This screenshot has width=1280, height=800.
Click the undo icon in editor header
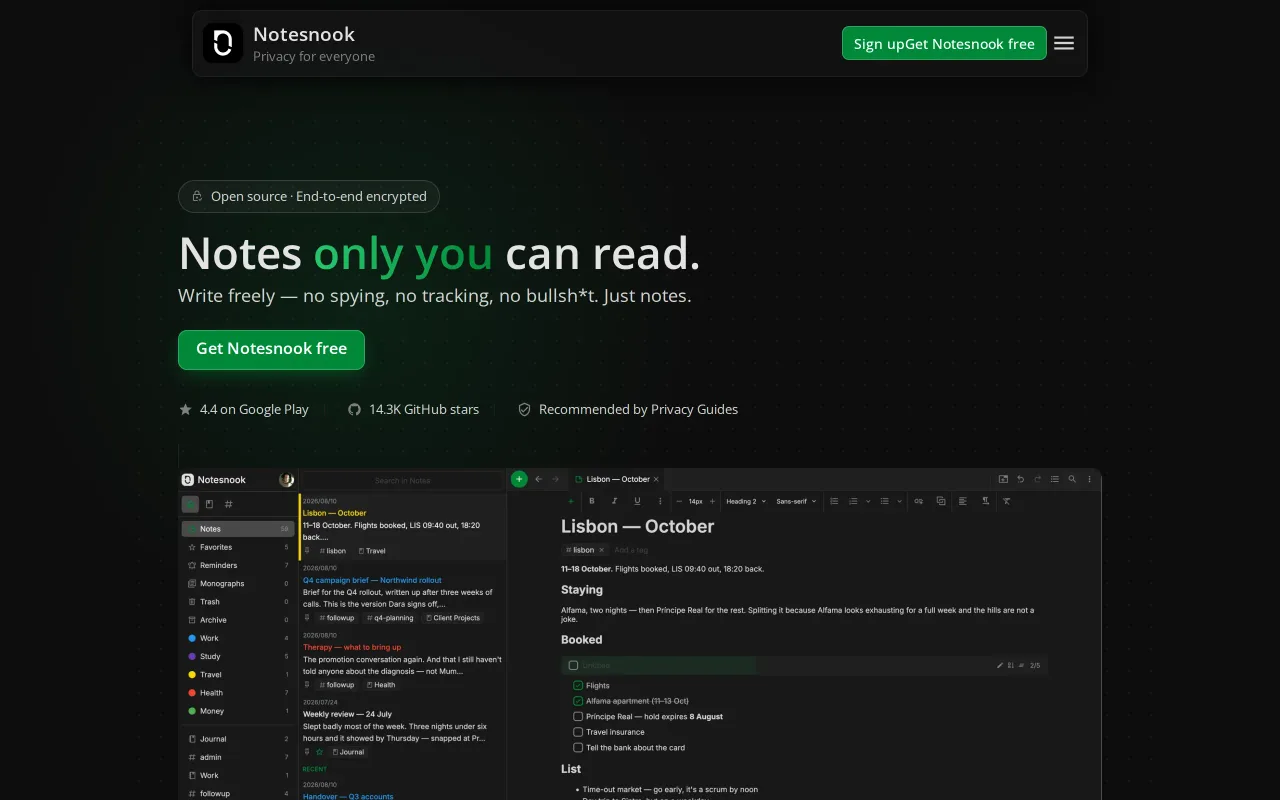click(1020, 479)
